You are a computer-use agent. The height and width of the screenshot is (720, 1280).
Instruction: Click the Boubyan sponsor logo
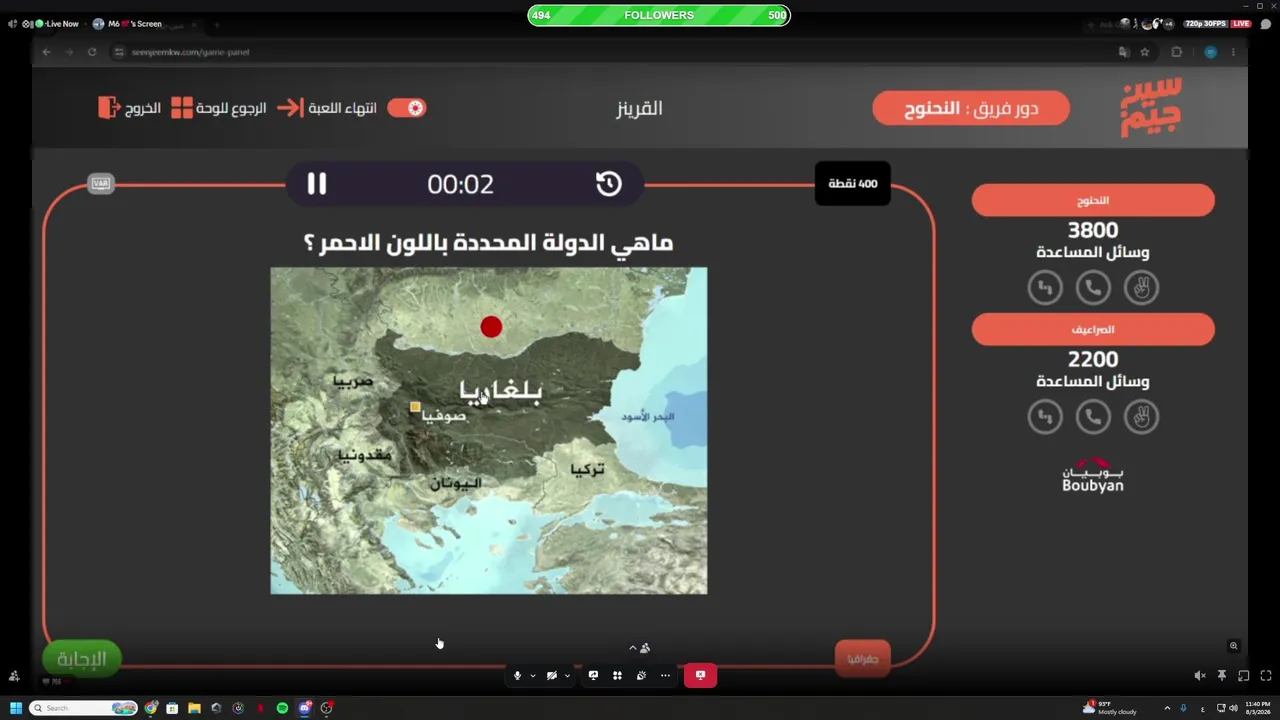(1093, 475)
